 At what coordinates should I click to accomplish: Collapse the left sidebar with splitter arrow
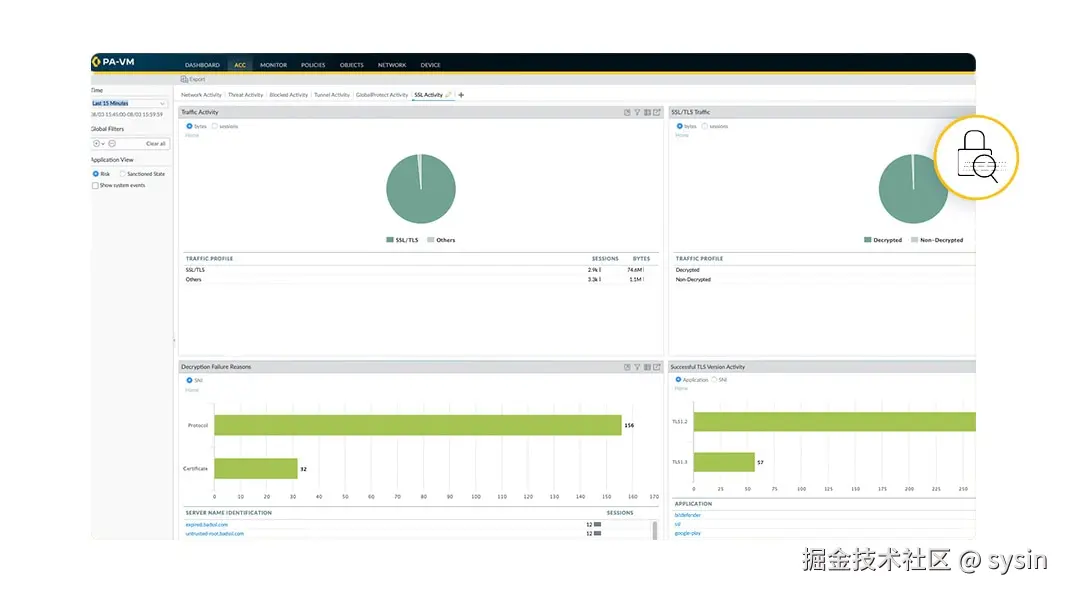click(x=174, y=340)
